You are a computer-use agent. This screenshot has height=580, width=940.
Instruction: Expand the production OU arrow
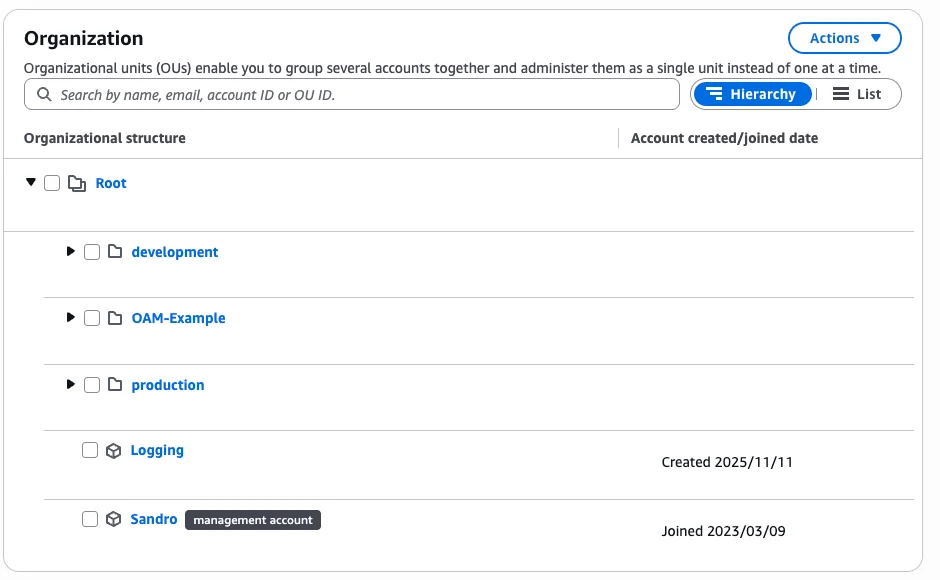70,385
